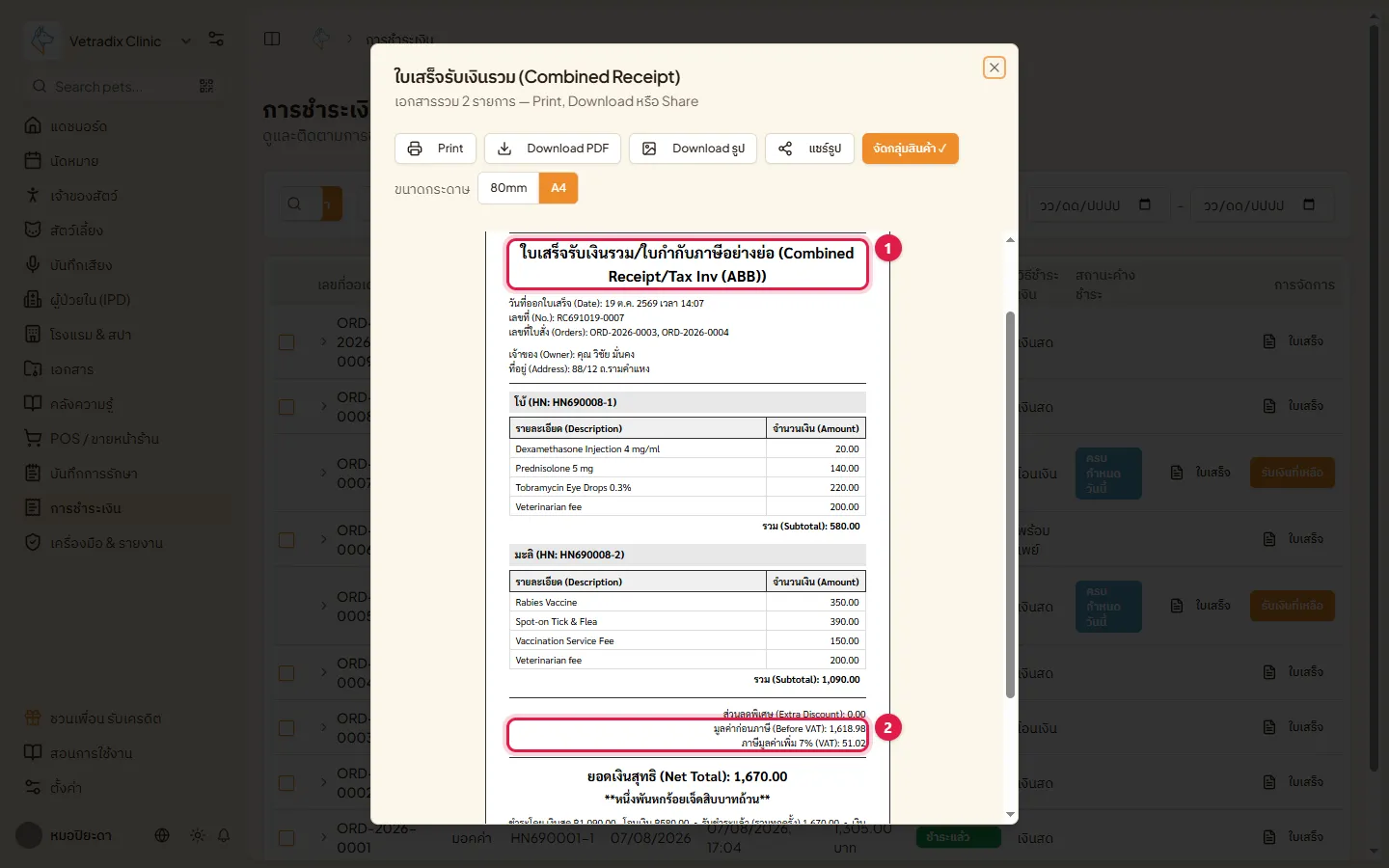Viewport: 1389px width, 868px height.
Task: Click the start date วว/ดด/ปปปป field
Action: (x=1096, y=205)
